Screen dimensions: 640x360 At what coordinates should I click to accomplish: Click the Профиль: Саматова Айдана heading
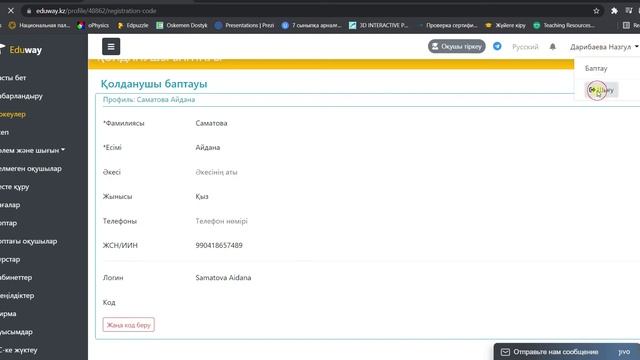tap(149, 100)
